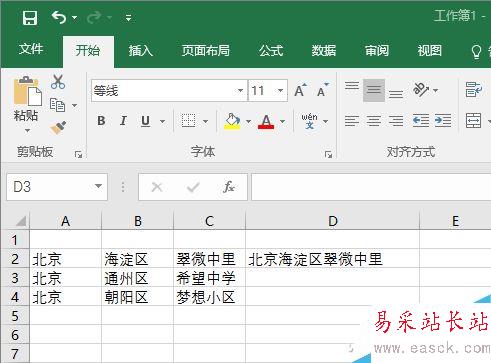Screen dimensions: 491x363
Task: Click the Merge and Center icon
Action: [x=474, y=120]
